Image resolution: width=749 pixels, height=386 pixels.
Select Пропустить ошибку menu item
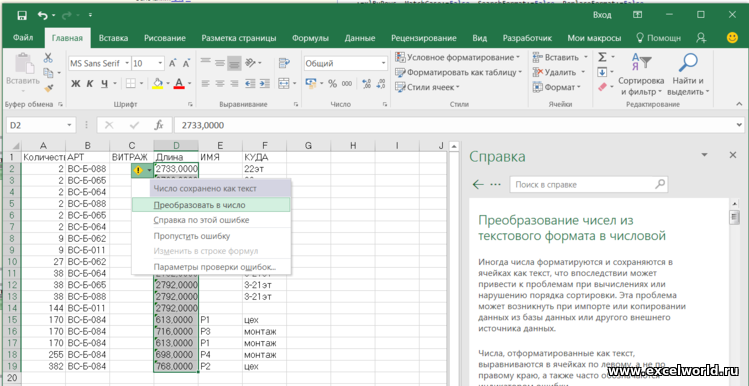pyautogui.click(x=211, y=236)
